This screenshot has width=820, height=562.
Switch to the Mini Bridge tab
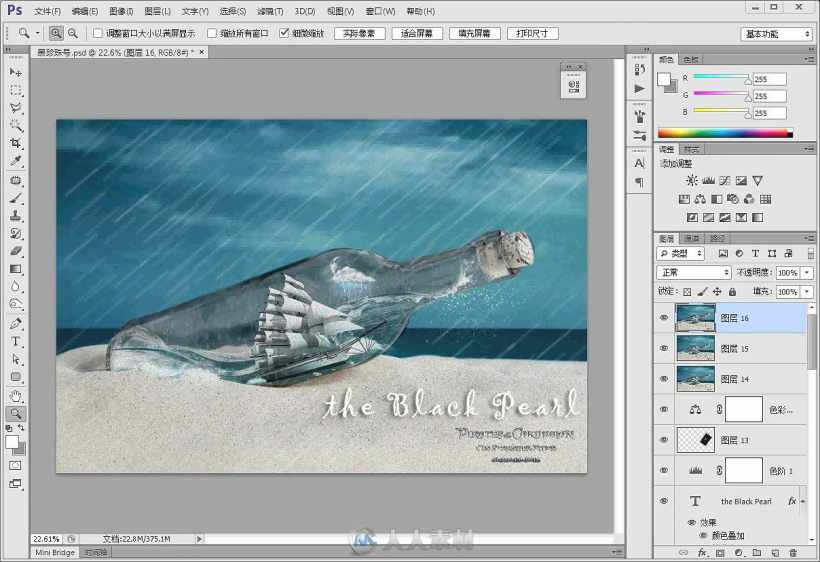[x=55, y=553]
